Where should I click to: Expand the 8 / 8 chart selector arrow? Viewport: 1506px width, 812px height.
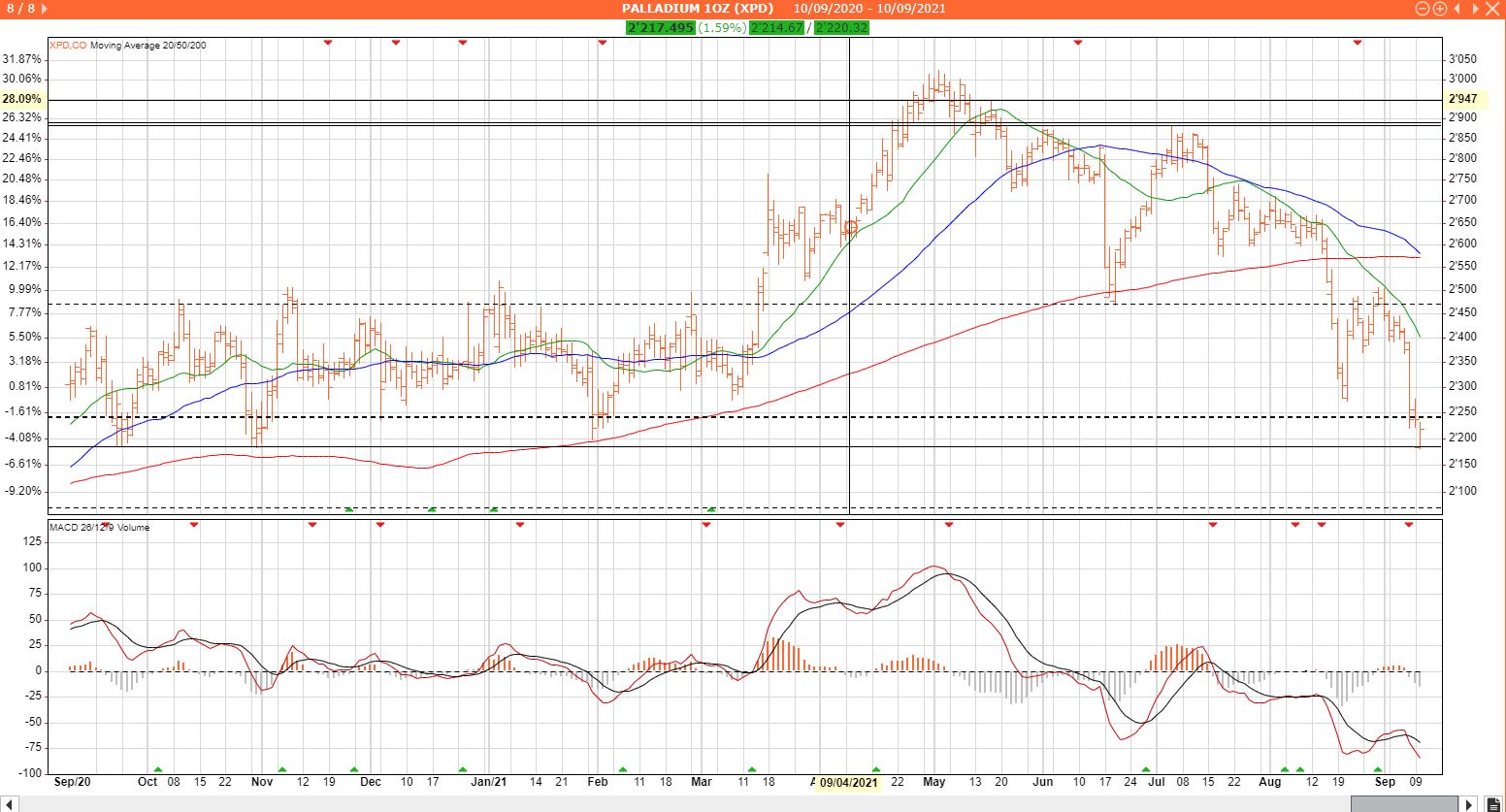click(45, 9)
